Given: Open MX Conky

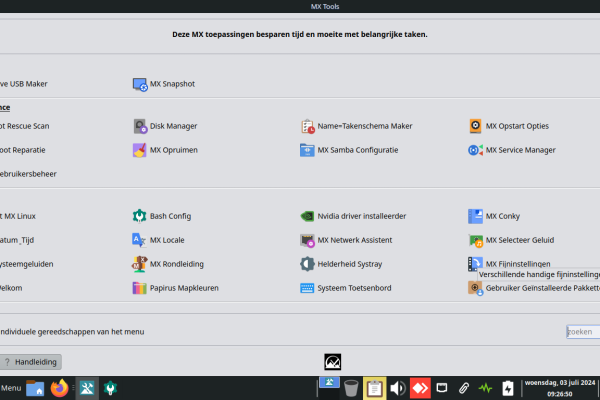Looking at the screenshot, I should click(505, 216).
